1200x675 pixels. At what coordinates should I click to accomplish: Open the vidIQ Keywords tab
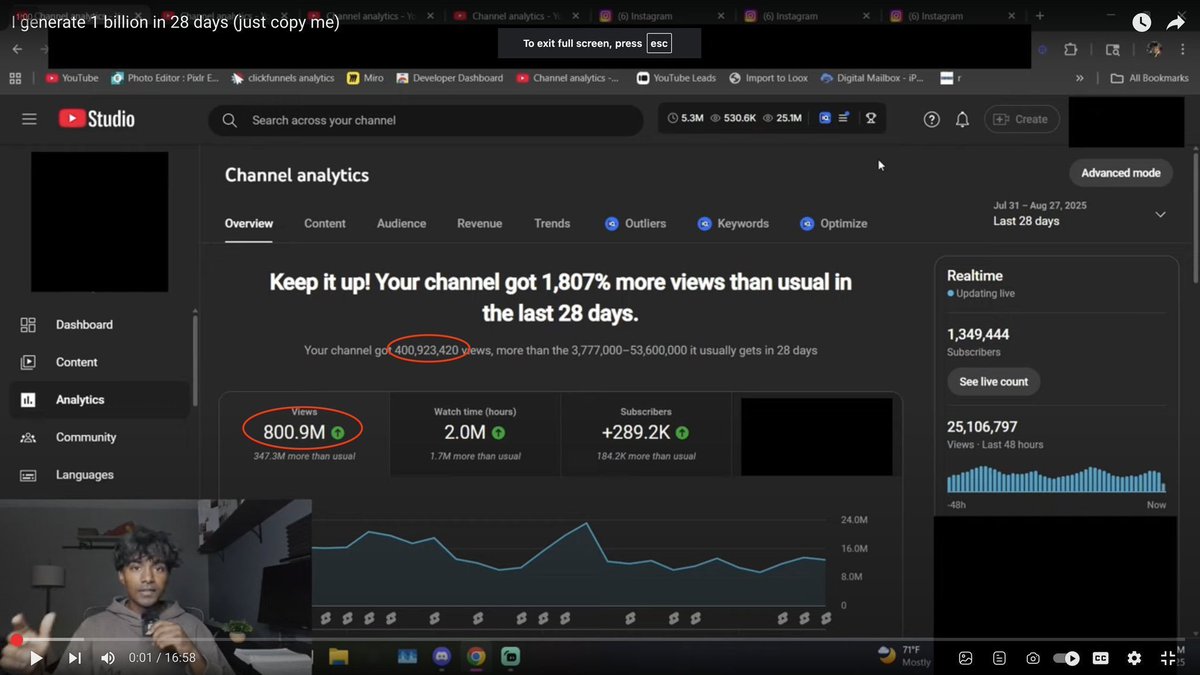(733, 224)
